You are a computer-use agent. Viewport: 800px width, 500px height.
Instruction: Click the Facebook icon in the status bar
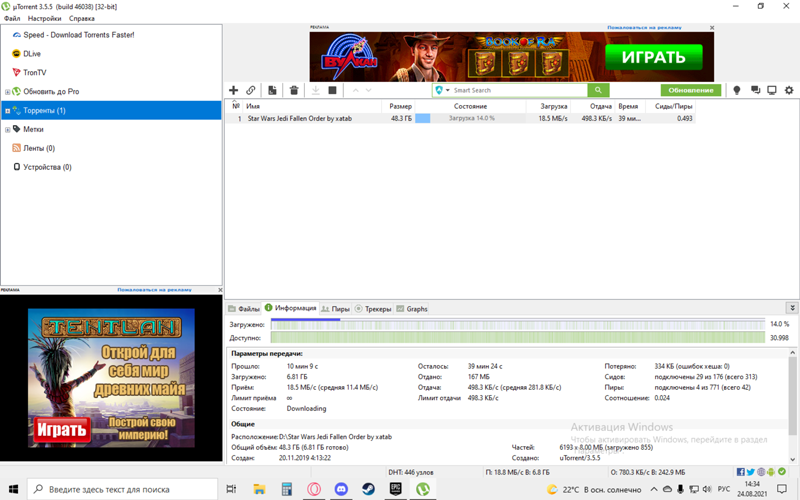[x=740, y=472]
